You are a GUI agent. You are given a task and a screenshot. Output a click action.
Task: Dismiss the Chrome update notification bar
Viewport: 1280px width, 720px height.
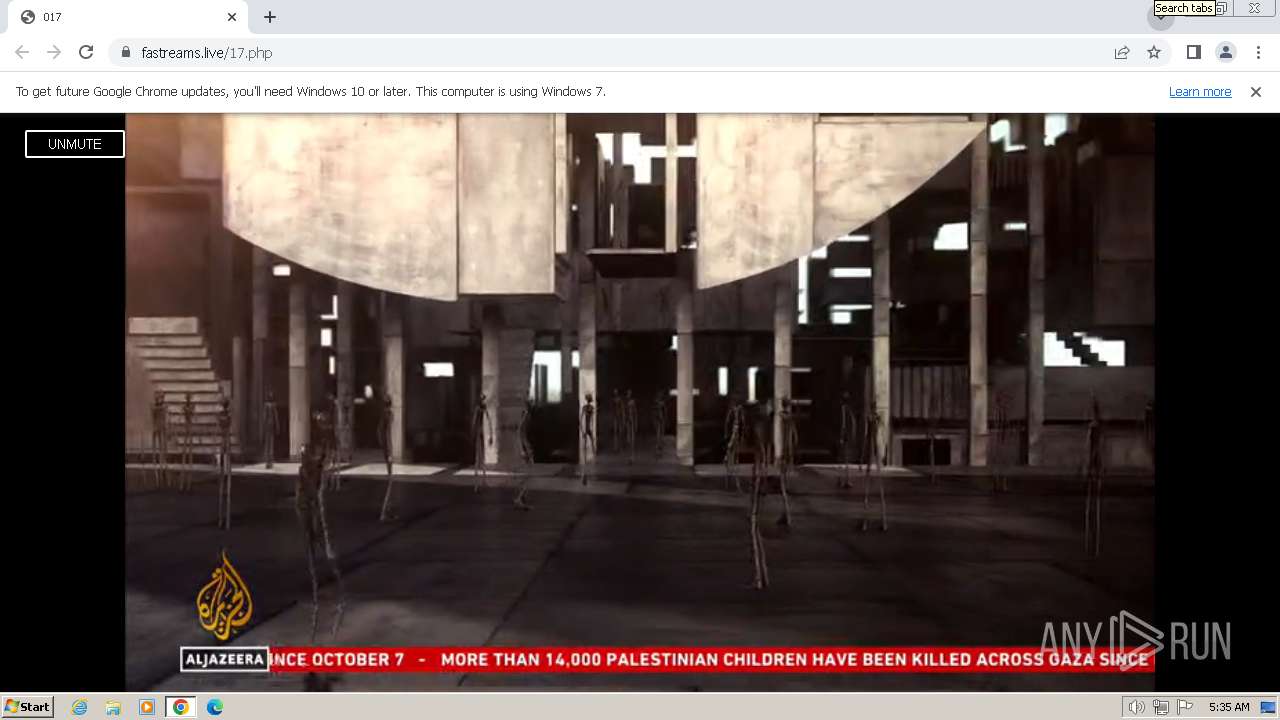pyautogui.click(x=1256, y=91)
